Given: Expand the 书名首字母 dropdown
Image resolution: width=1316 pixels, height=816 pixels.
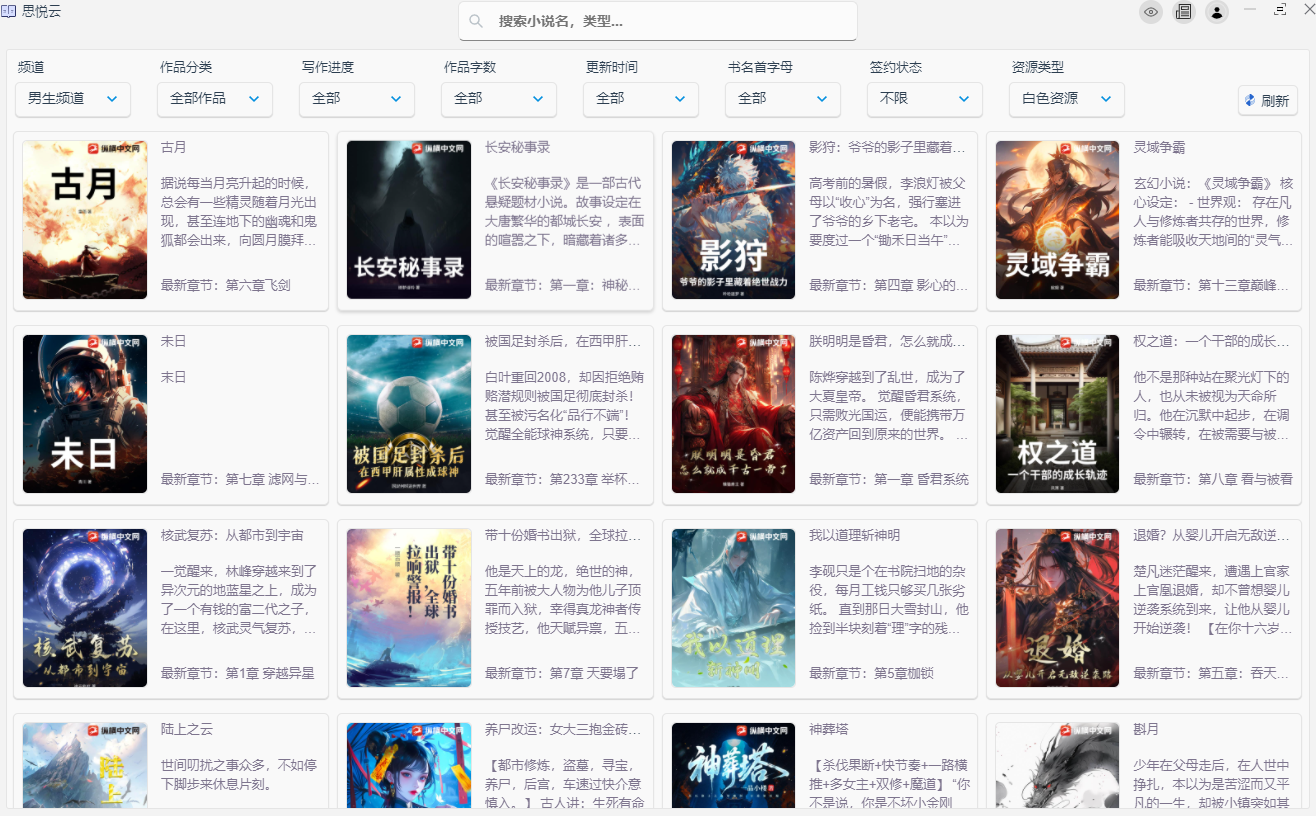Looking at the screenshot, I should point(783,99).
